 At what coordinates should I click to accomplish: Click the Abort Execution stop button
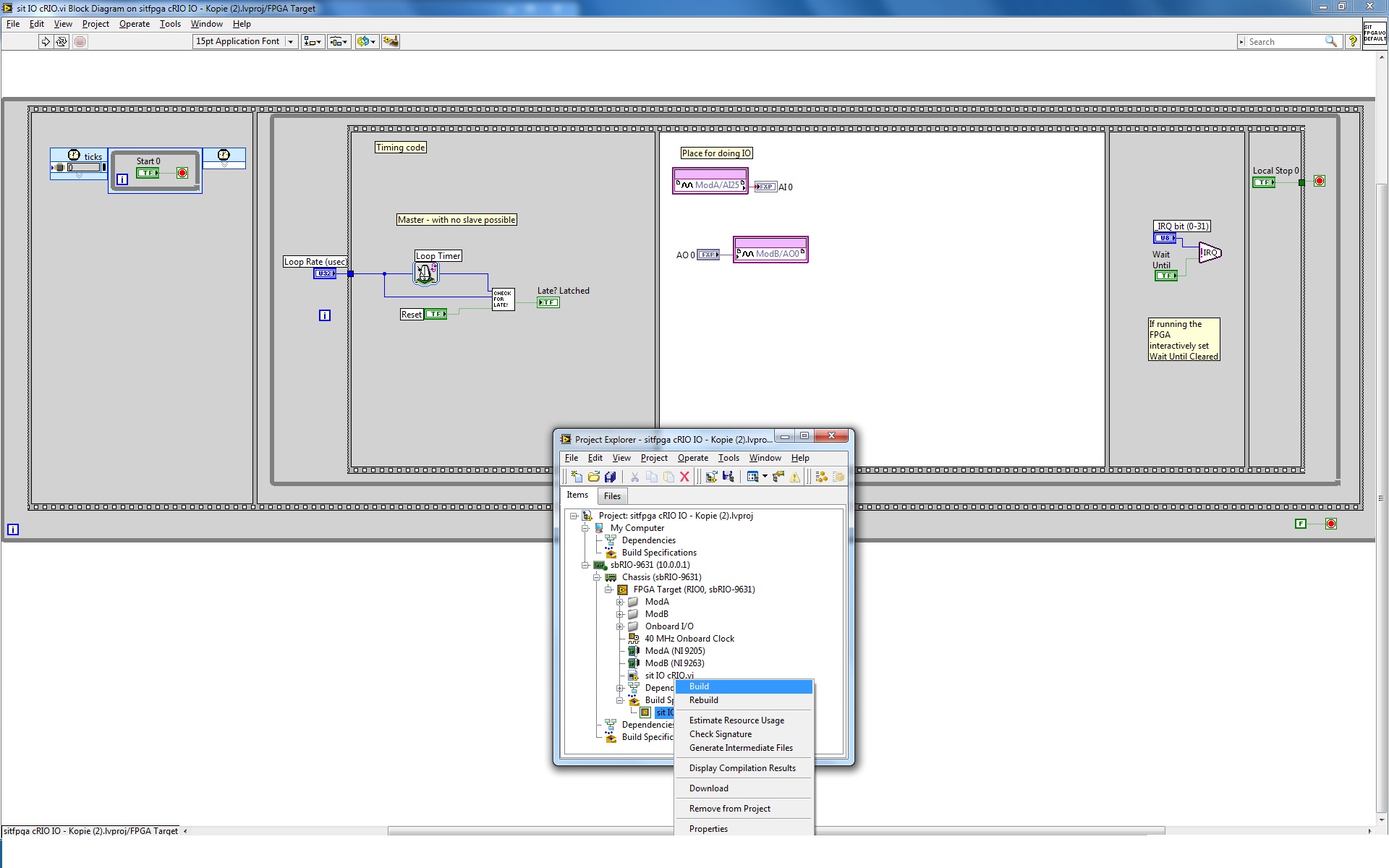tap(80, 42)
